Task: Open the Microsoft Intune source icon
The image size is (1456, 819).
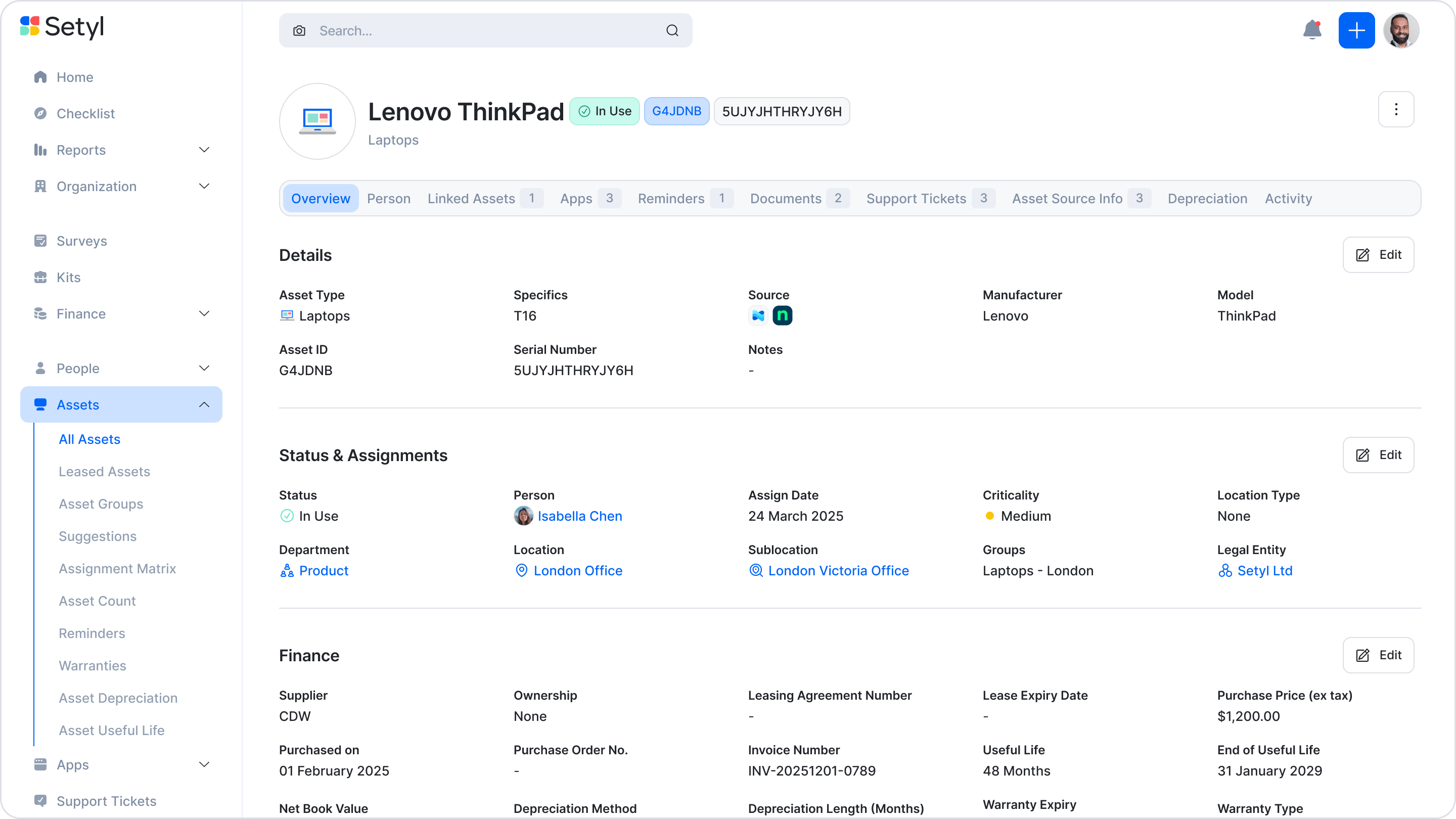Action: click(758, 315)
